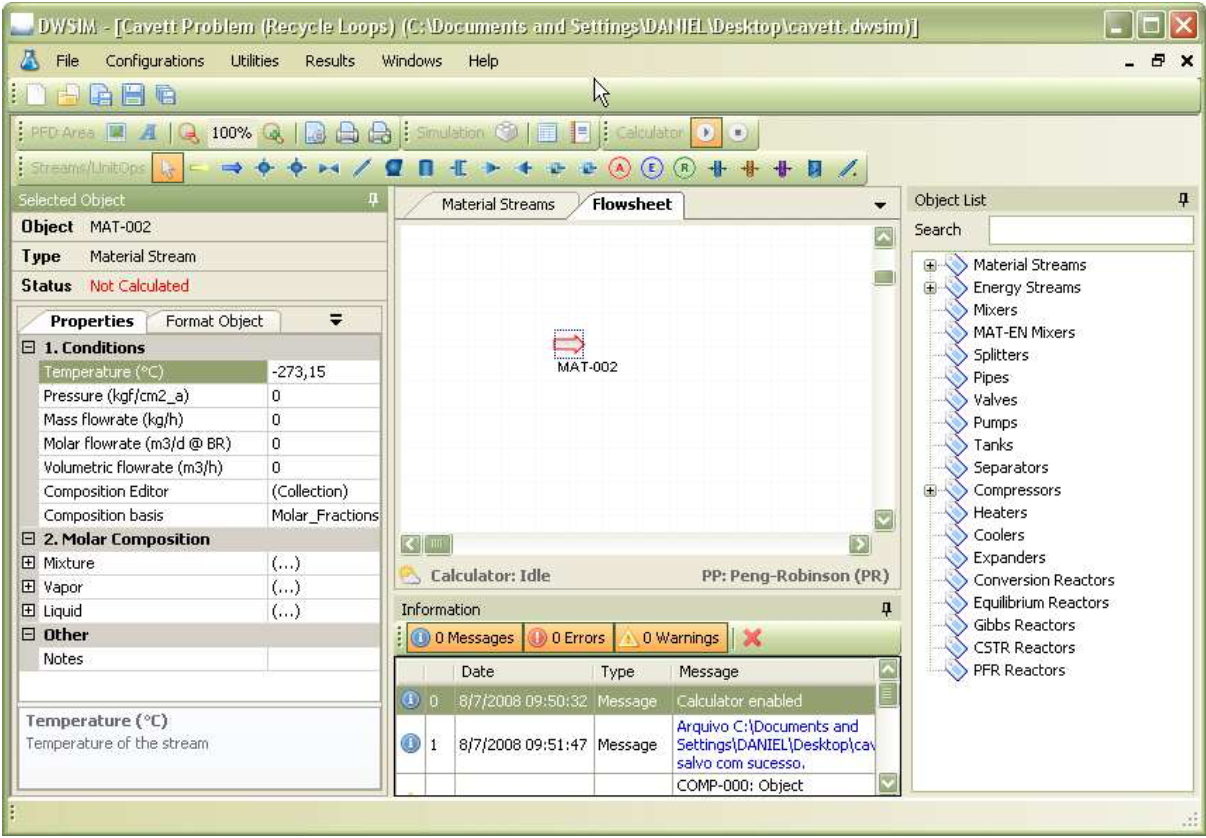Expand the Energy Streams tree node
The height and width of the screenshot is (838, 1206).
pyautogui.click(x=930, y=287)
